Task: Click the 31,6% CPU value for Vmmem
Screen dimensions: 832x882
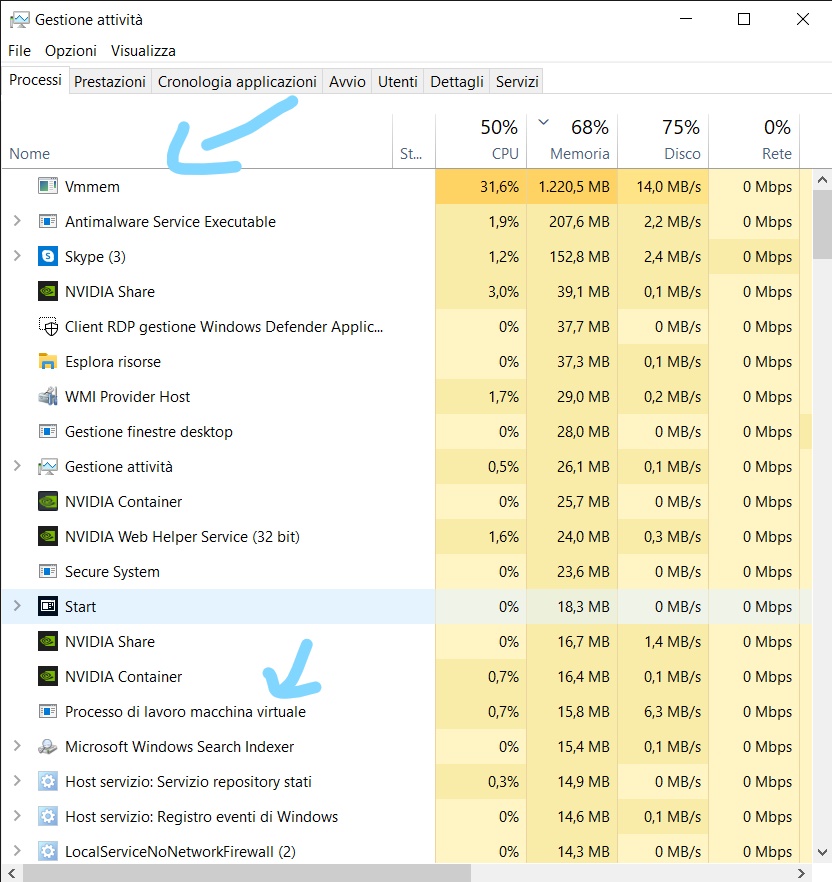Action: pos(499,186)
